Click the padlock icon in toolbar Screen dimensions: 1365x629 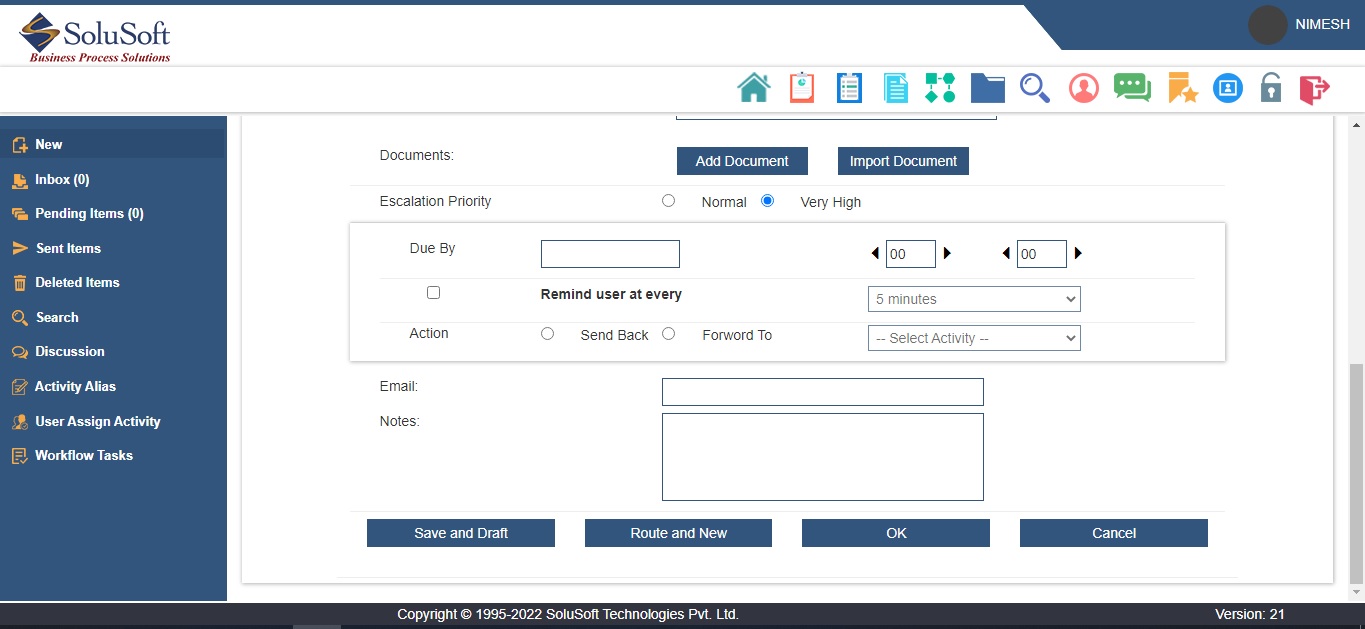click(1270, 88)
